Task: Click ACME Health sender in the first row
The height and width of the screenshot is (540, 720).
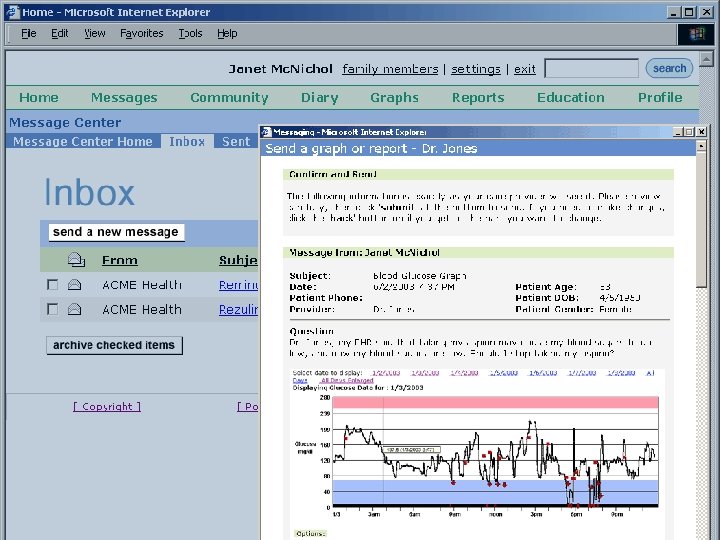Action: coord(142,285)
